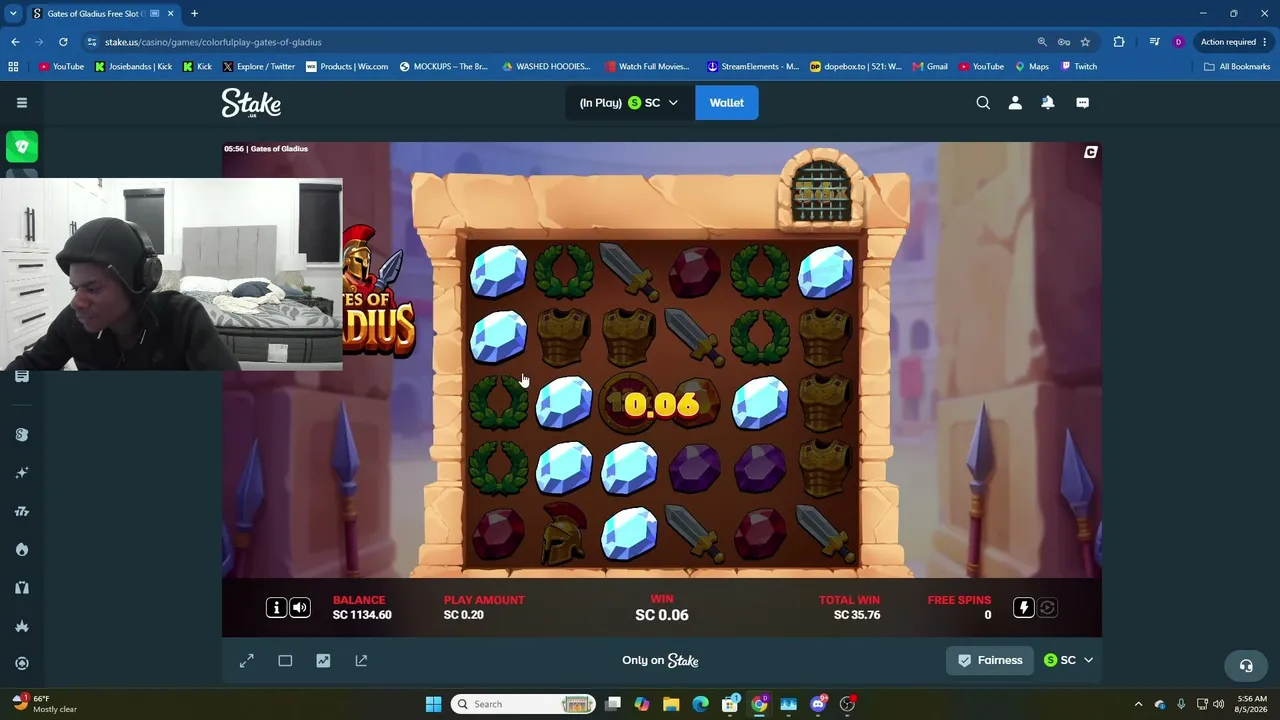The height and width of the screenshot is (720, 1280).
Task: Open the All Bookmarks folder
Action: [x=1237, y=67]
